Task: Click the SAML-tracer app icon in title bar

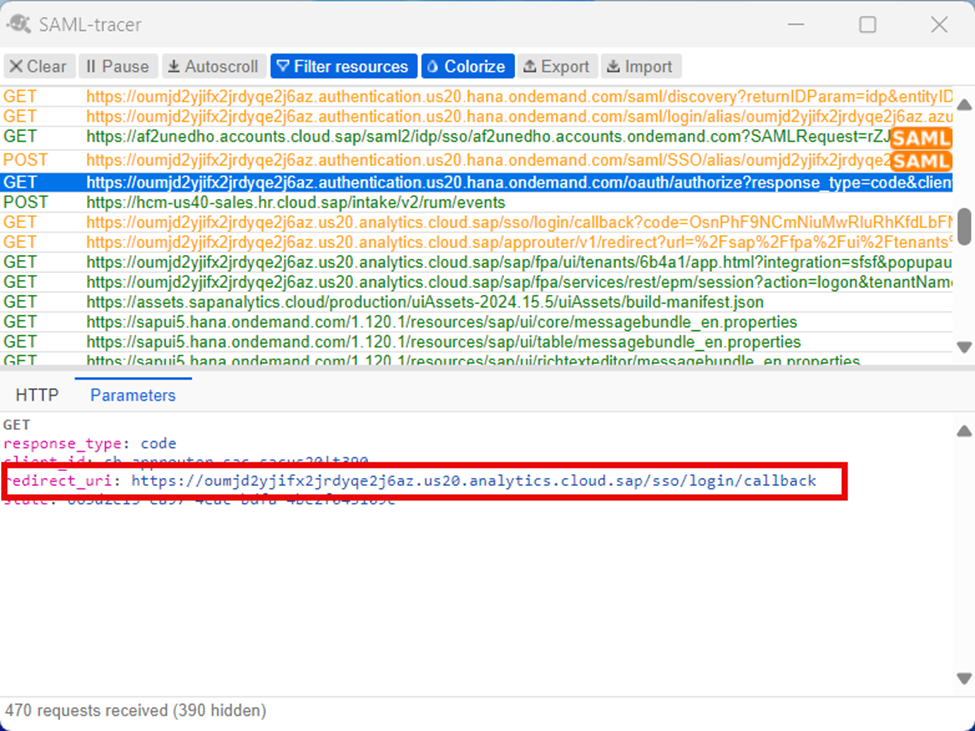Action: [x=19, y=24]
